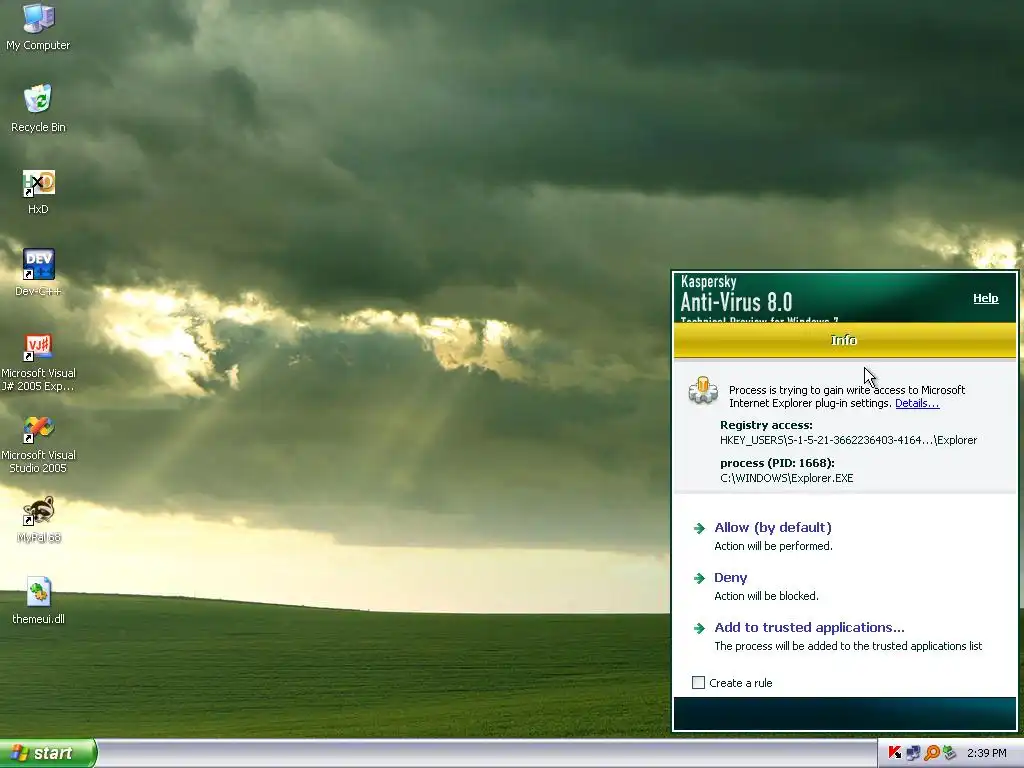The width and height of the screenshot is (1024, 768).
Task: Click the Safely Remove Hardware tray icon
Action: tap(949, 753)
